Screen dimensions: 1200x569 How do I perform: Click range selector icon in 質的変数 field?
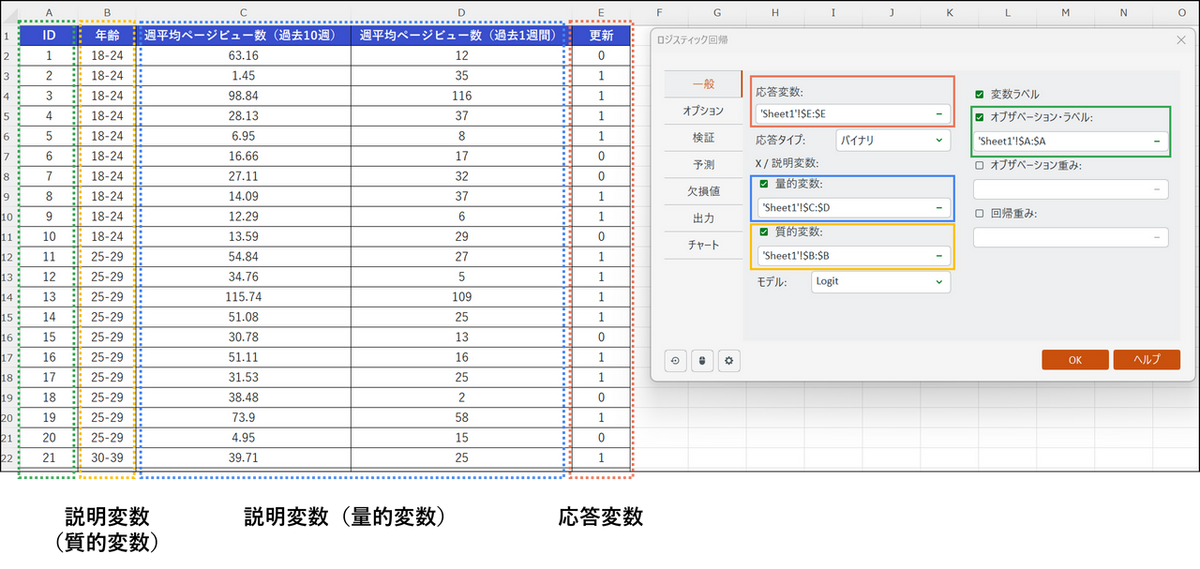tap(939, 255)
